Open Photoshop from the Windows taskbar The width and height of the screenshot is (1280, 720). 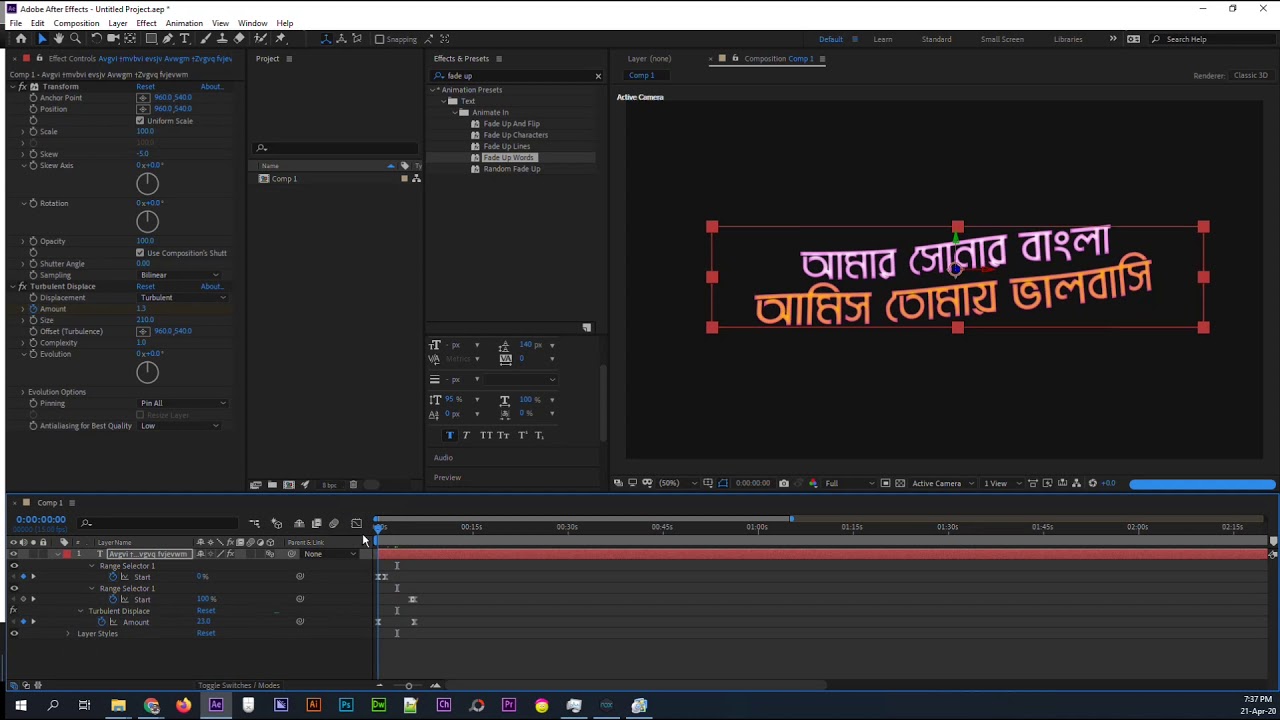346,706
